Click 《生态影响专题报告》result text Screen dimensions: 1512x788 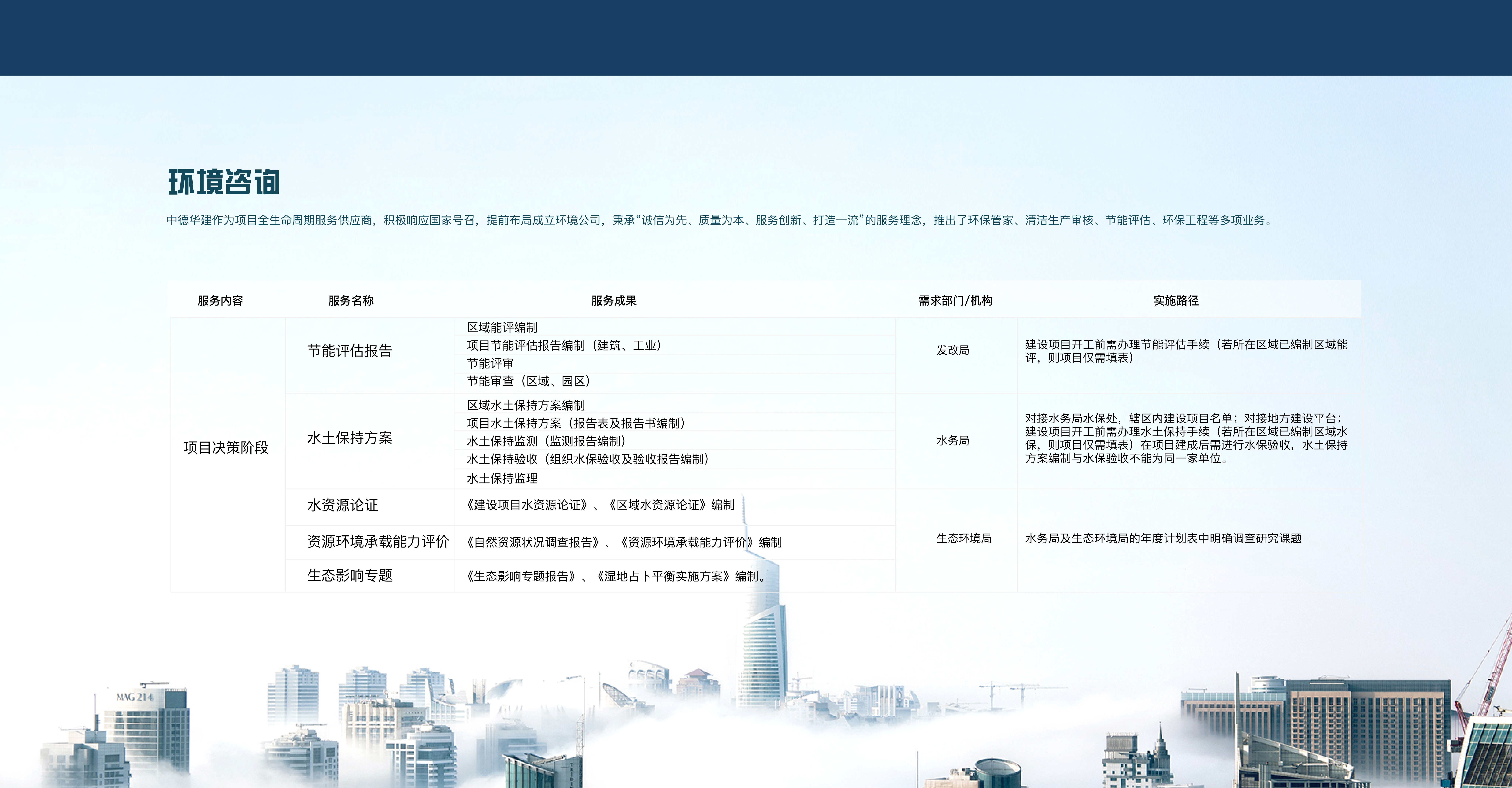point(616,577)
